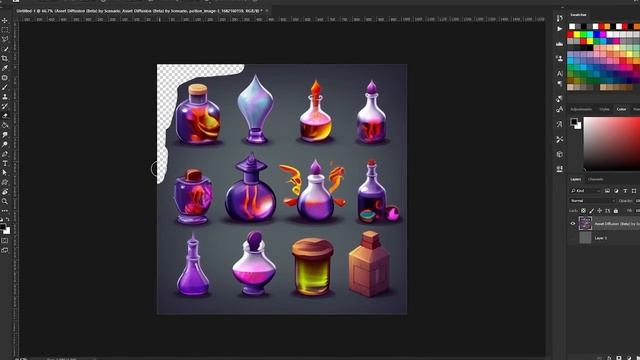The height and width of the screenshot is (360, 640).
Task: Open the 3D cube panel icon
Action: [560, 154]
